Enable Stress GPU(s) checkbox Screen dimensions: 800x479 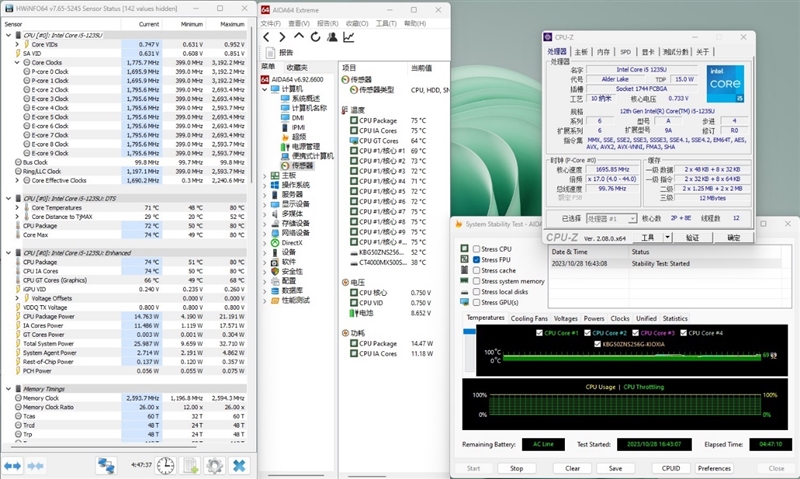click(x=477, y=302)
